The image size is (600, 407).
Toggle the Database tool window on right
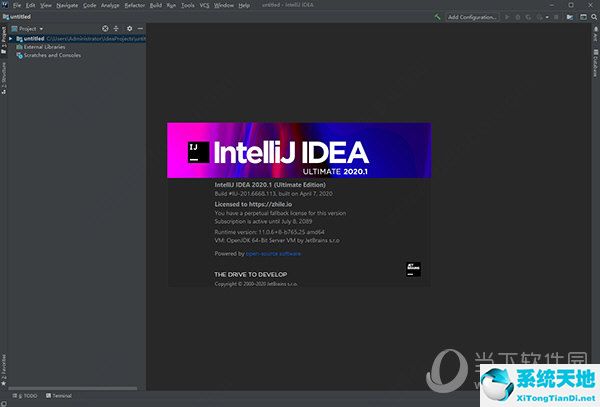tap(594, 65)
